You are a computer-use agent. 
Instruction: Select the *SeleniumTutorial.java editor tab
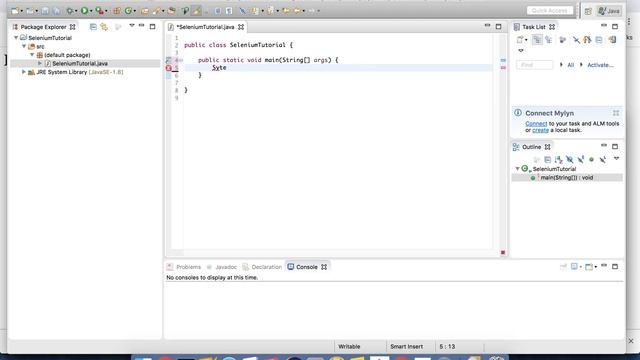(x=205, y=27)
